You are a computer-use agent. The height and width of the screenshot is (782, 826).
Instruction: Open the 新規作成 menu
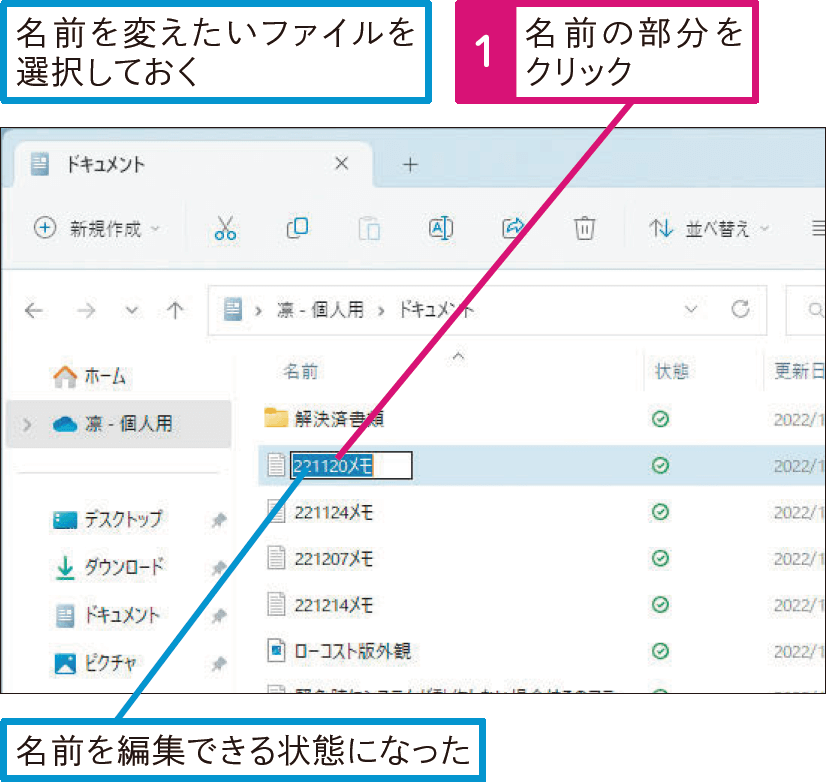[97, 229]
